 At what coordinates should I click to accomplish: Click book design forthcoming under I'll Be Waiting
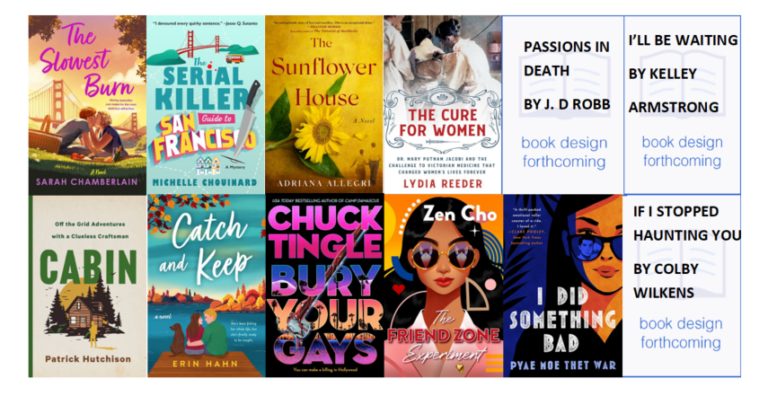(x=682, y=151)
